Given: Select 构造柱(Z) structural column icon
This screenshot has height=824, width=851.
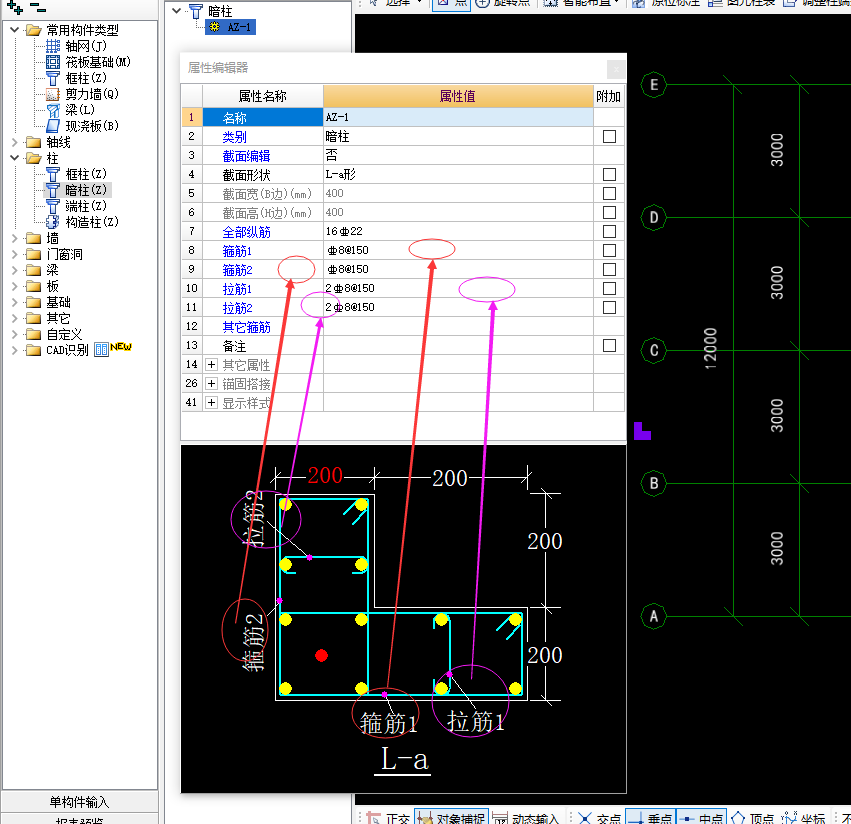Looking at the screenshot, I should tap(53, 222).
